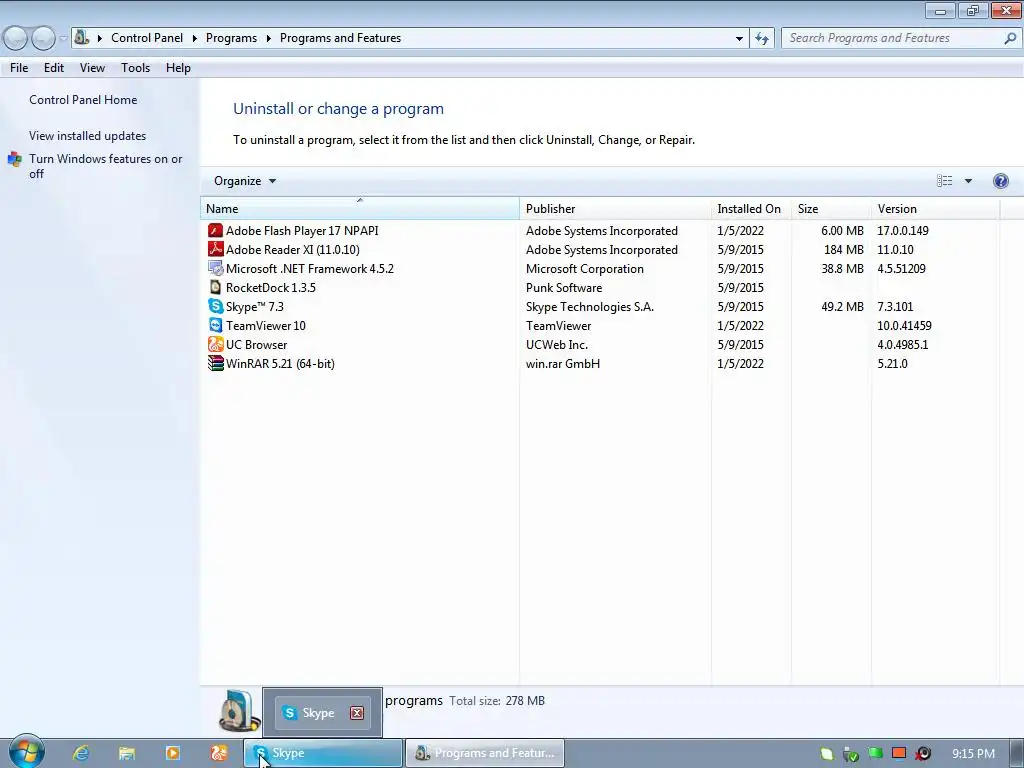This screenshot has width=1024, height=768.
Task: Open Windows Media Player taskbar icon
Action: (x=172, y=753)
